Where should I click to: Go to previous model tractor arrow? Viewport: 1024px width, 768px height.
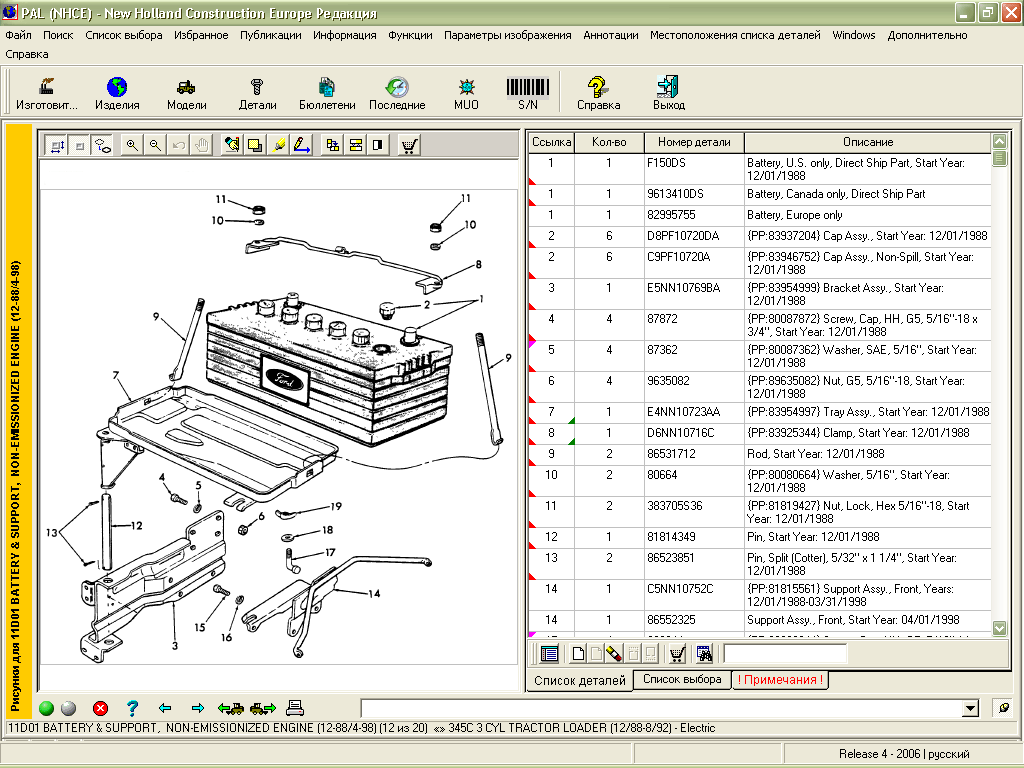[231, 708]
